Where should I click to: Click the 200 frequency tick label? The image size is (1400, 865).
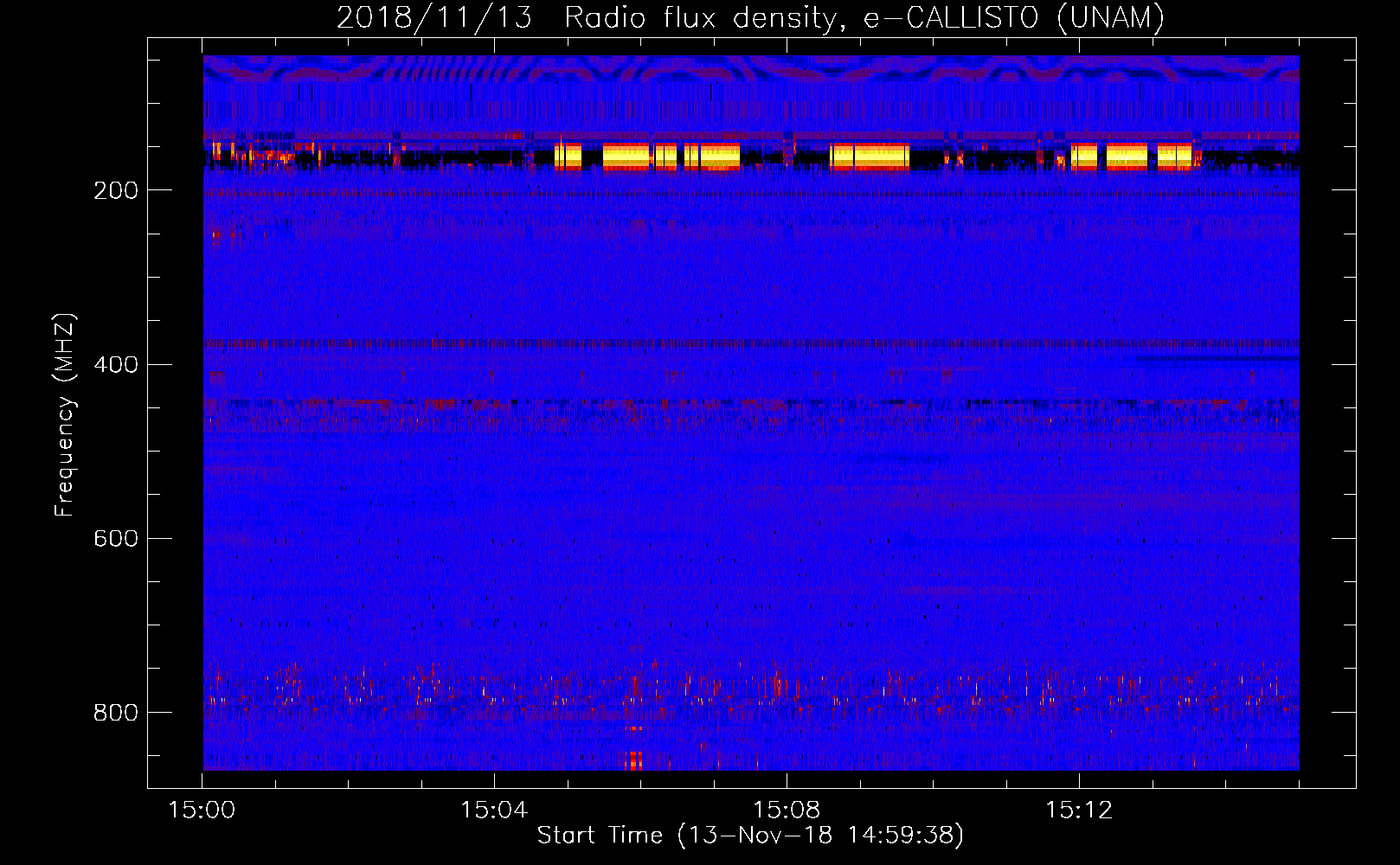(116, 190)
